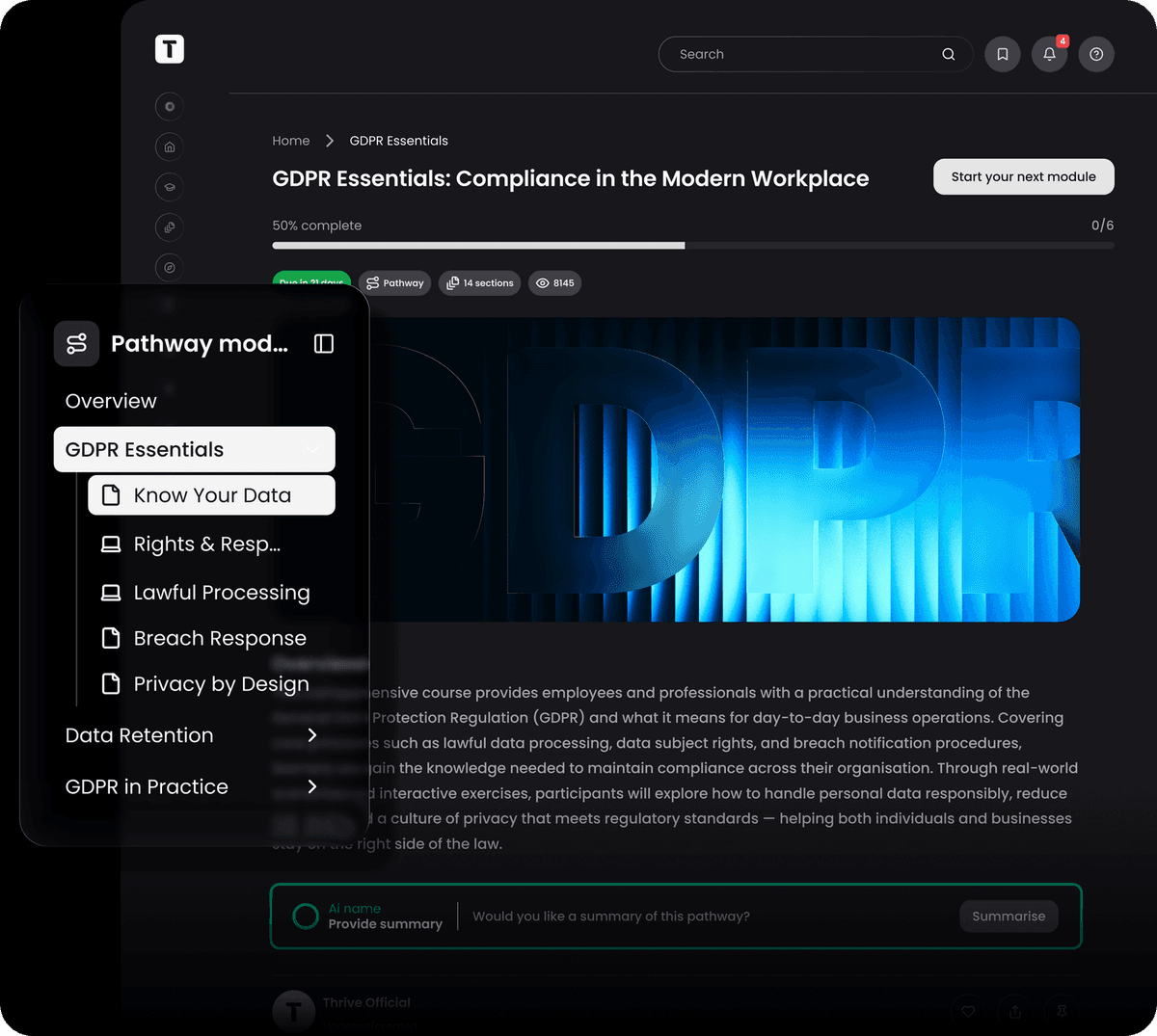Click the 50% complete label

click(x=317, y=226)
